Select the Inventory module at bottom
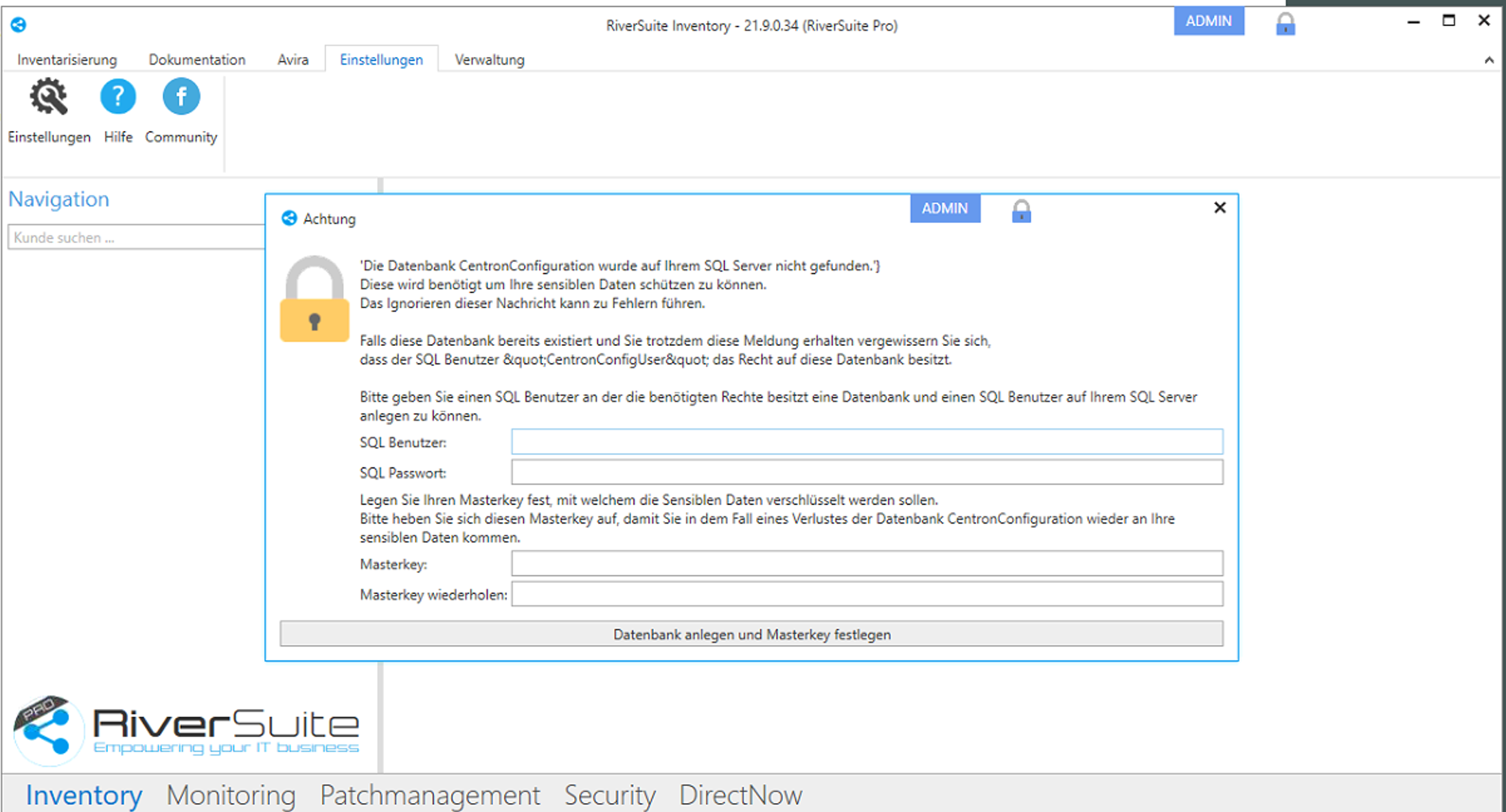This screenshot has height=812, width=1506. point(84,795)
